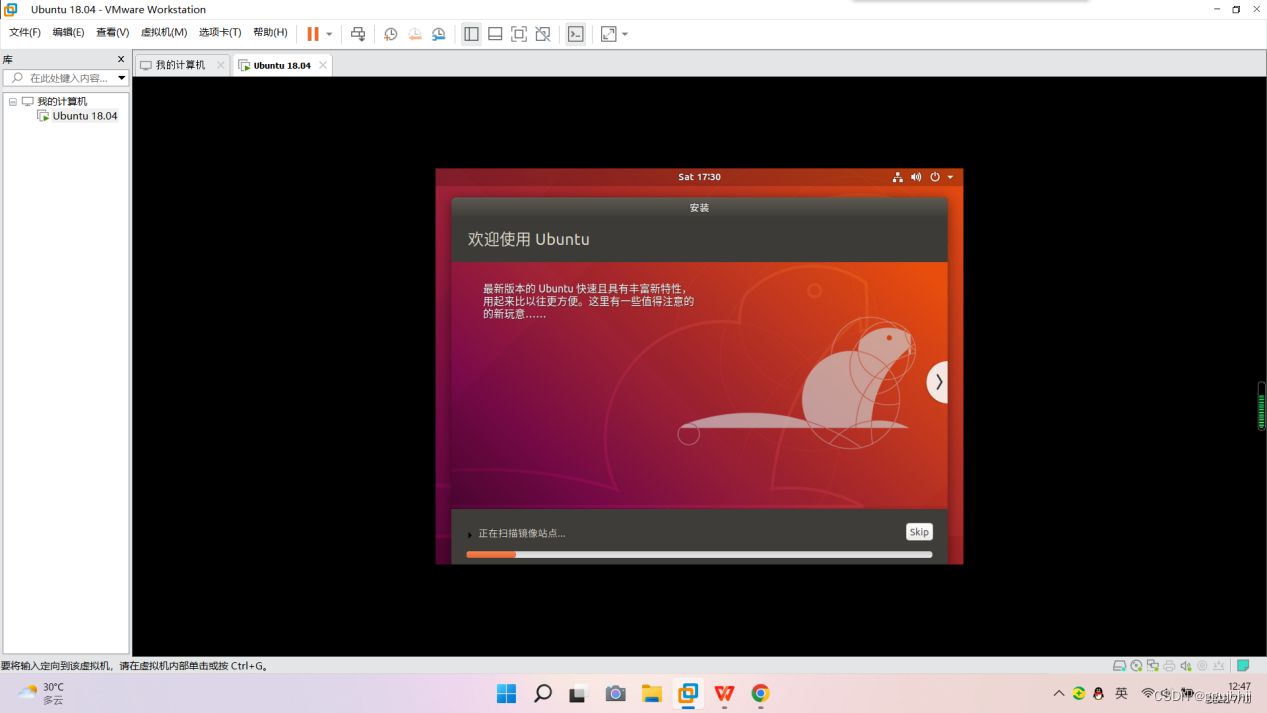1267x713 pixels.
Task: Enter full screen mode icon
Action: [x=519, y=34]
